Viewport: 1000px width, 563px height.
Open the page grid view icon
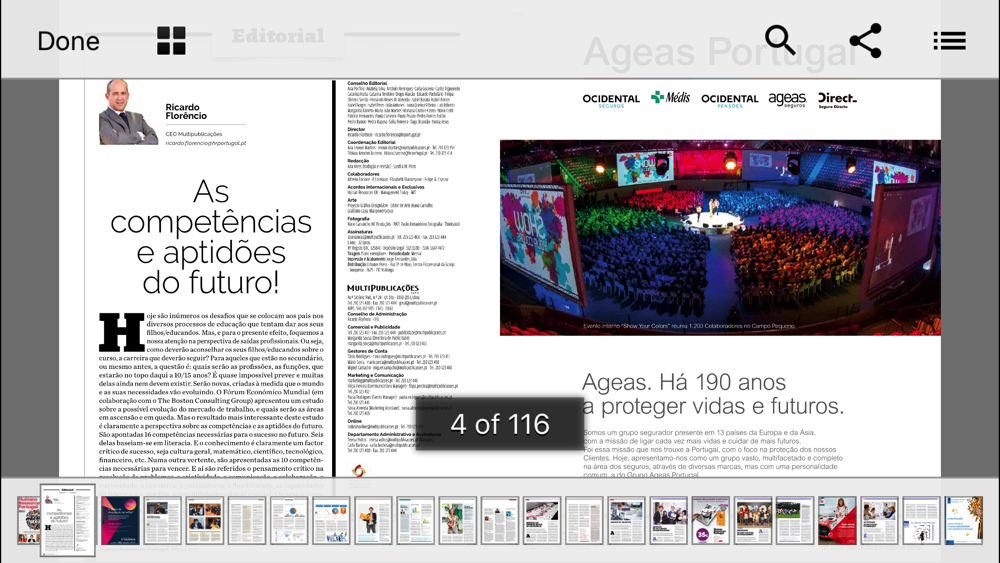pyautogui.click(x=171, y=41)
